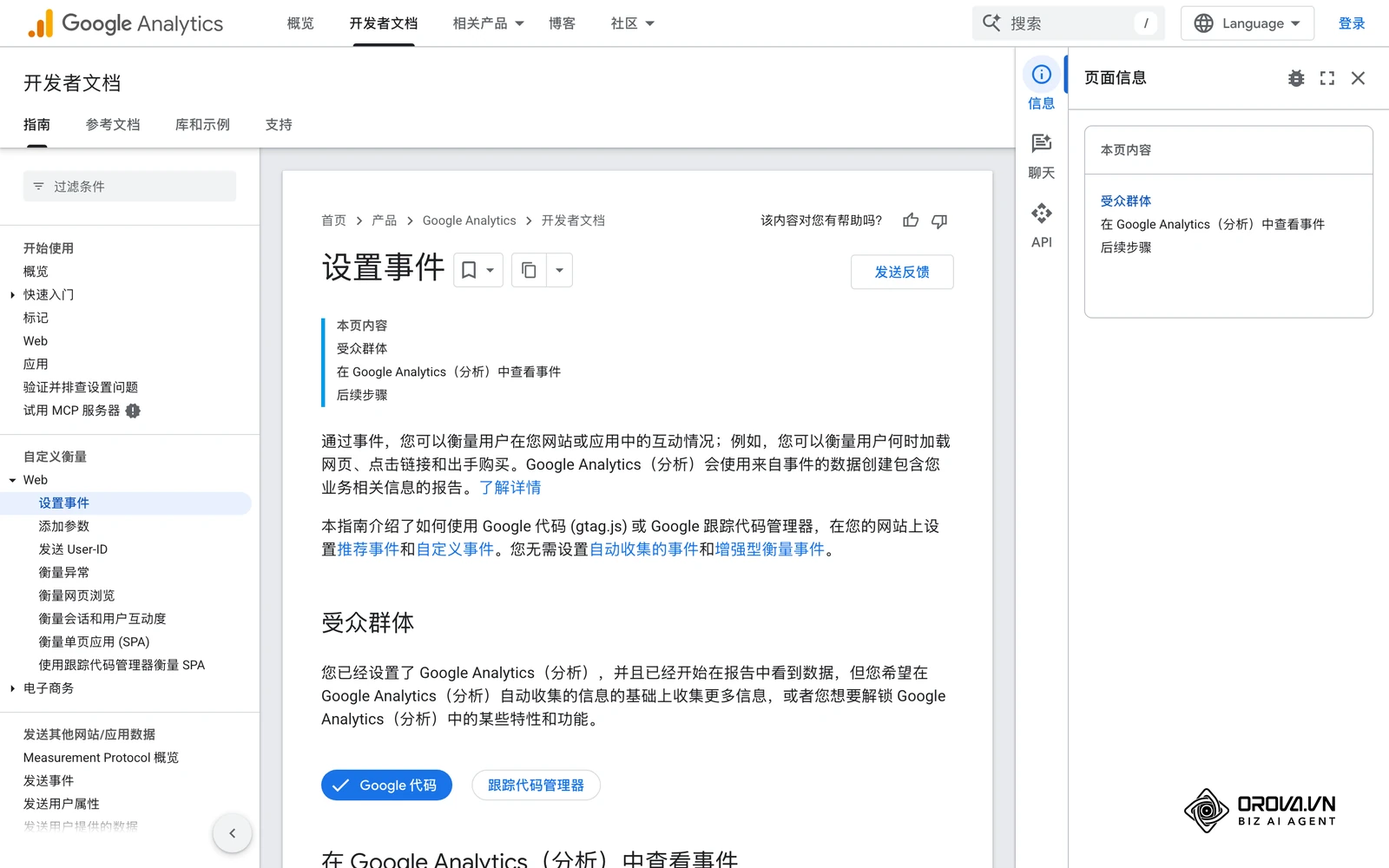This screenshot has width=1389, height=868.
Task: Expand the 页面信息 panel to fullscreen
Action: (1327, 78)
